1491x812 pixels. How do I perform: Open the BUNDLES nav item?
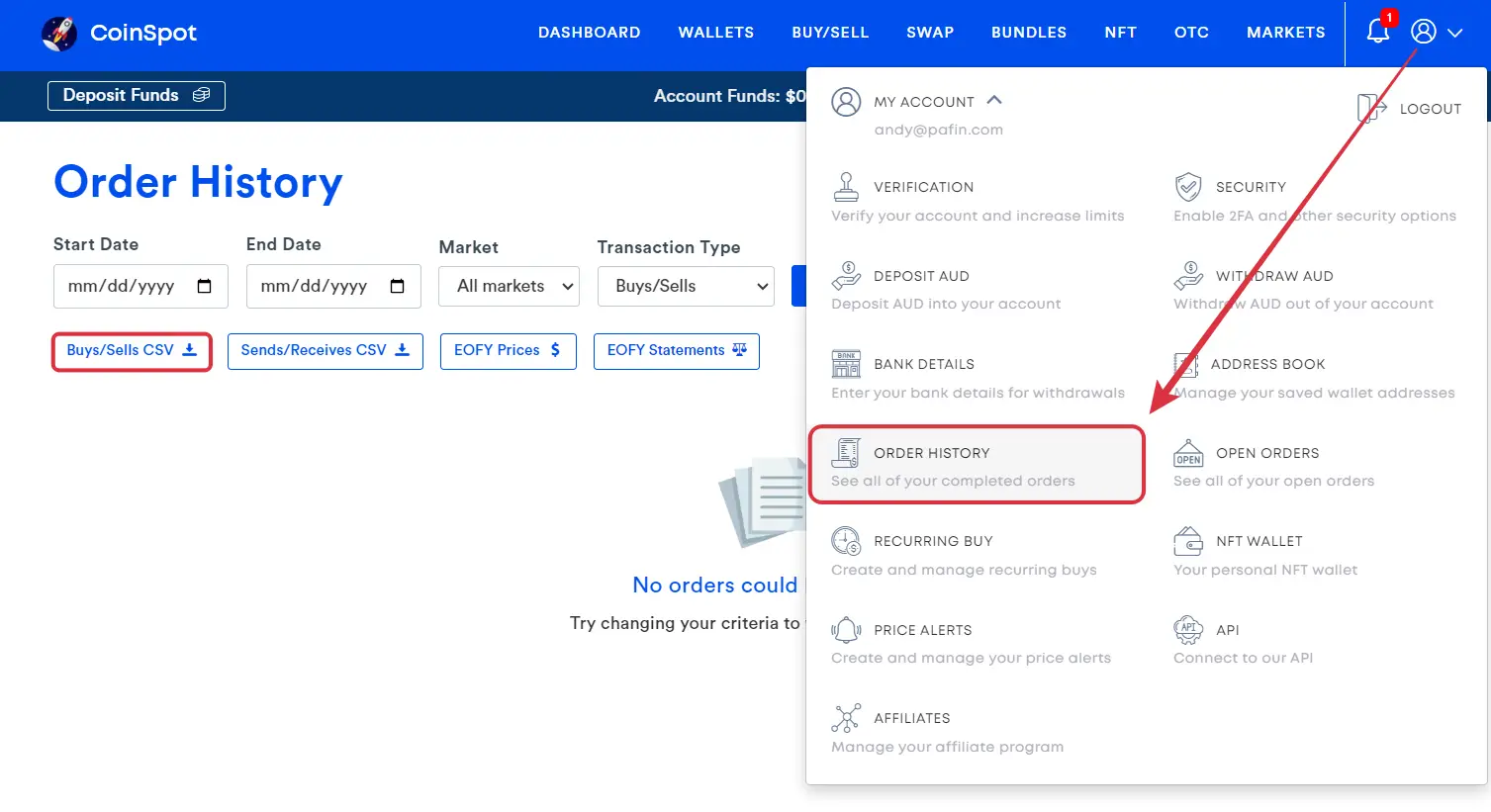click(x=1029, y=33)
